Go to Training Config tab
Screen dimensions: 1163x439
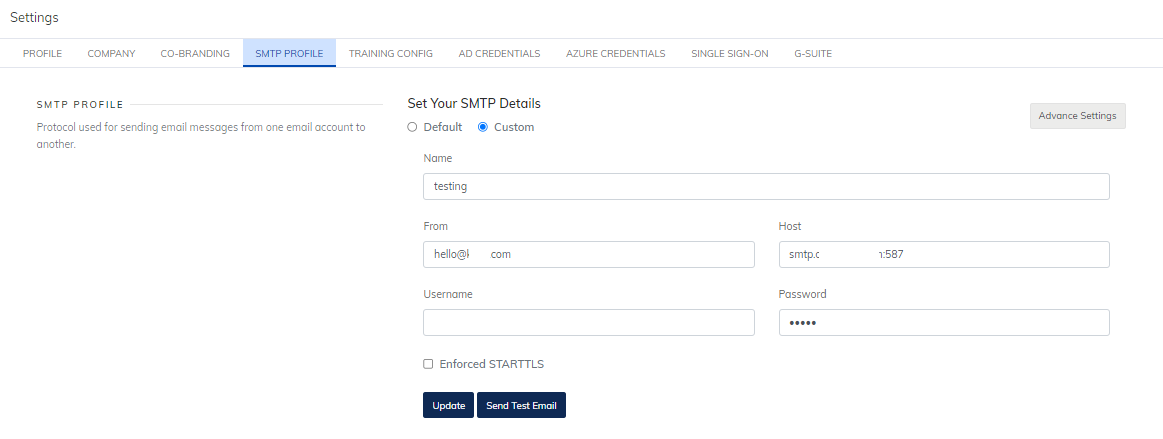[391, 53]
